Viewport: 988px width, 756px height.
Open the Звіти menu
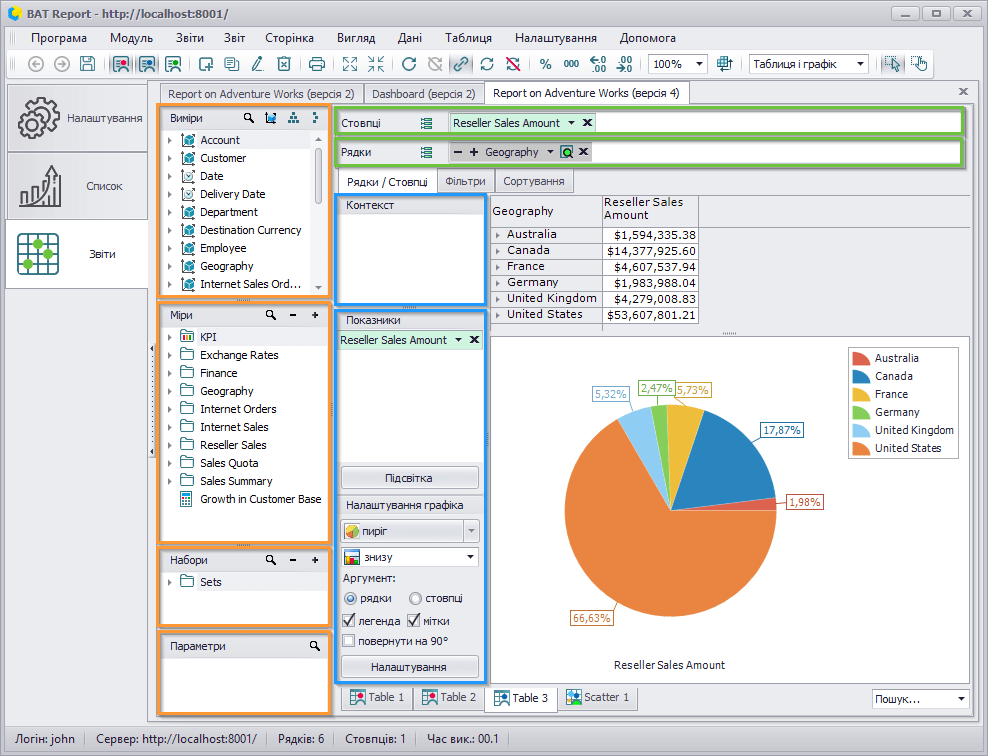(190, 38)
